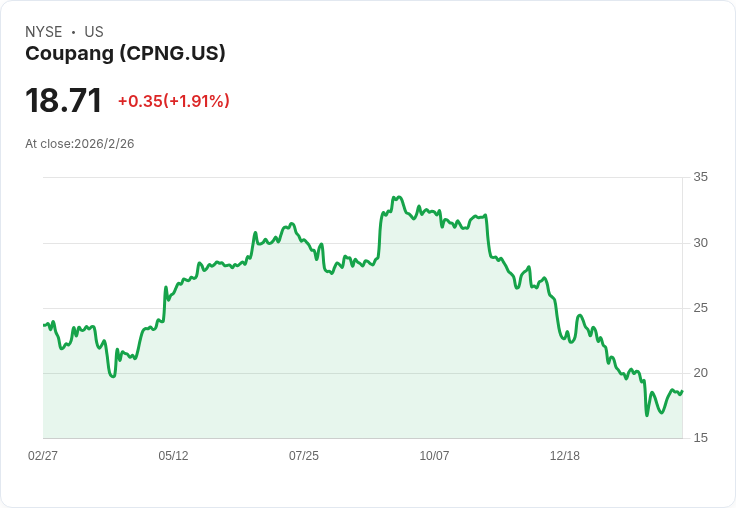Click the 02/27 date axis label
736x508 pixels.
43,455
